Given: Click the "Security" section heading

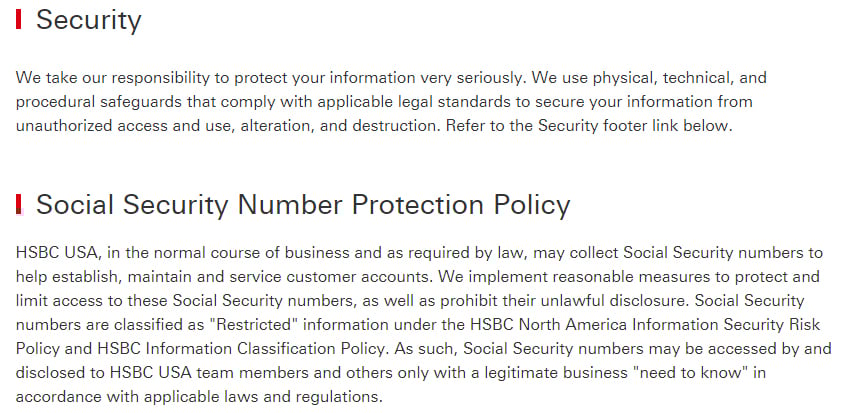Looking at the screenshot, I should (x=89, y=20).
